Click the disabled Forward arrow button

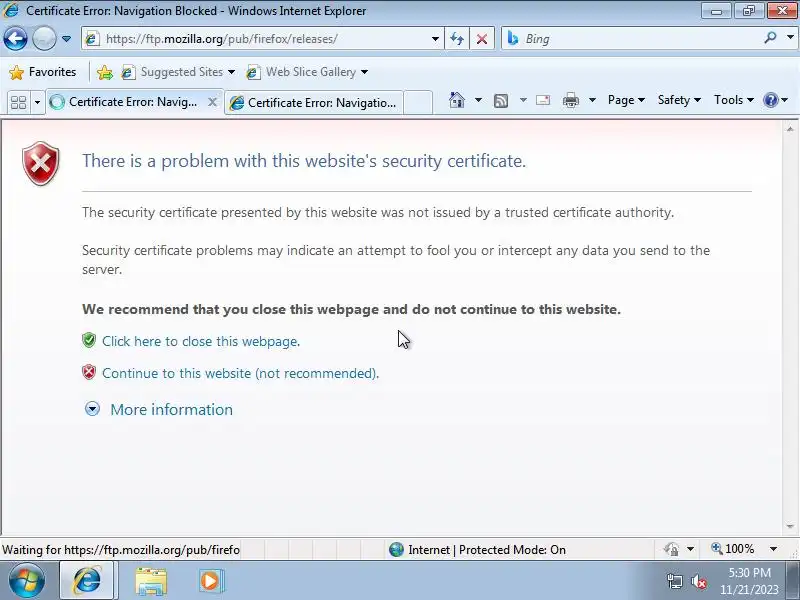pos(44,38)
